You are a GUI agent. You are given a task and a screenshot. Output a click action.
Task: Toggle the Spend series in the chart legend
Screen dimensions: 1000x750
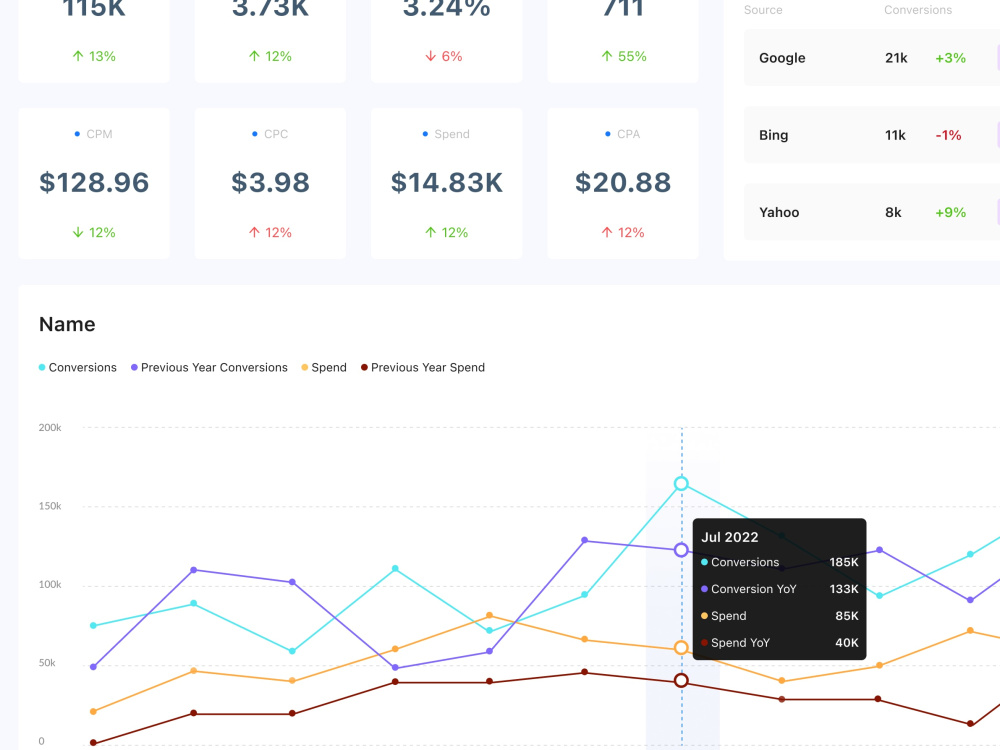click(x=324, y=367)
